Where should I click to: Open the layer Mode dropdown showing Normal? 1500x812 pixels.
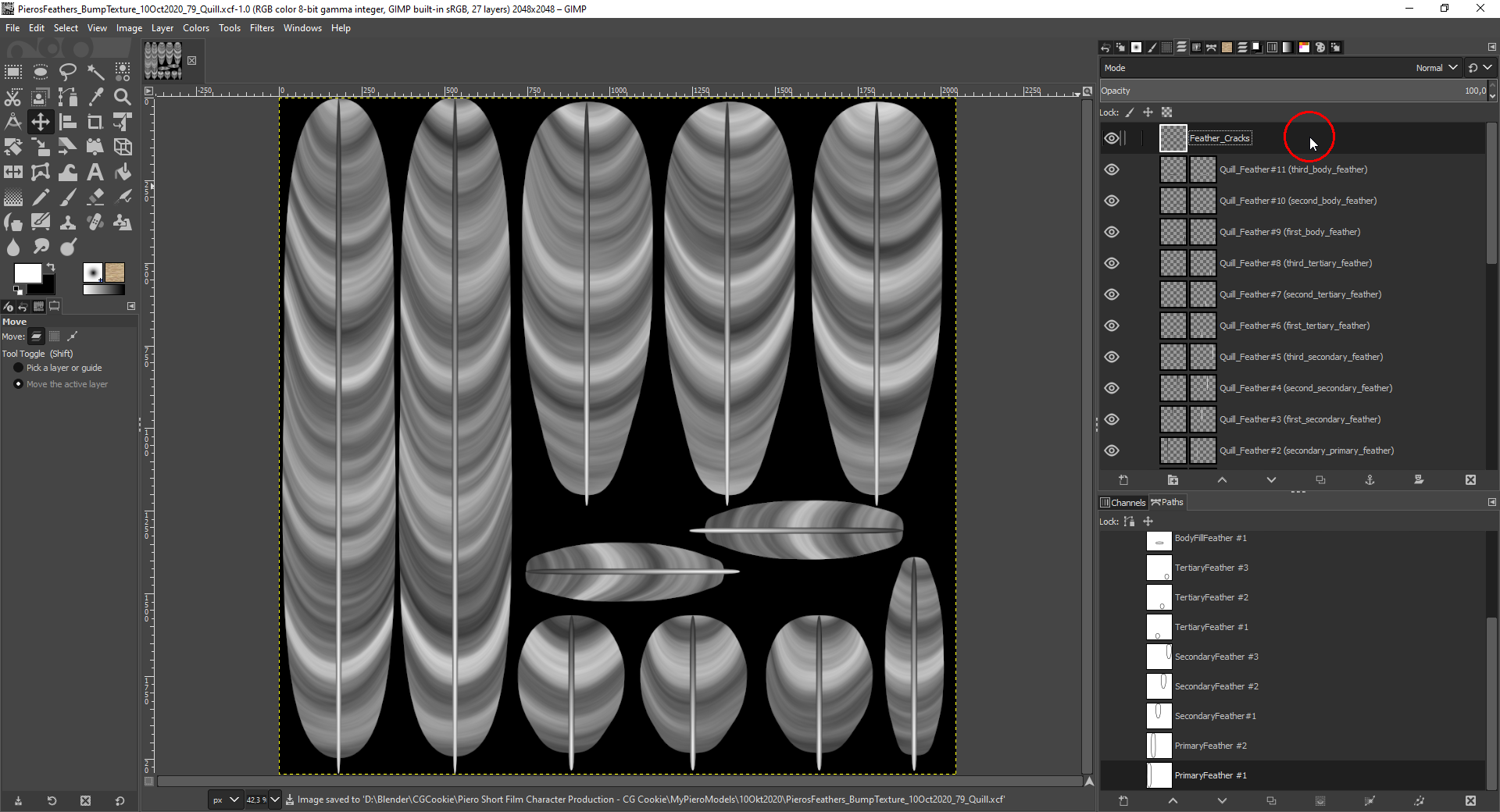click(x=1436, y=68)
